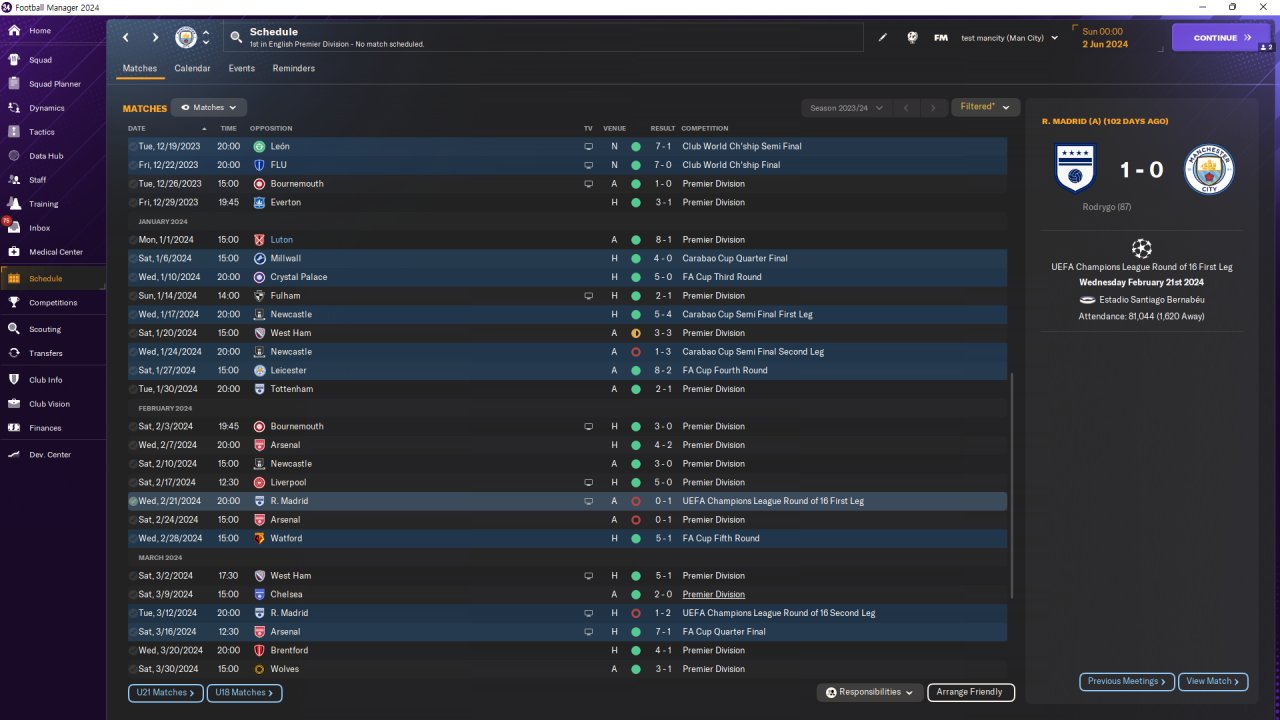Navigate back with the left arrow
Image resolution: width=1280 pixels, height=720 pixels.
[126, 38]
